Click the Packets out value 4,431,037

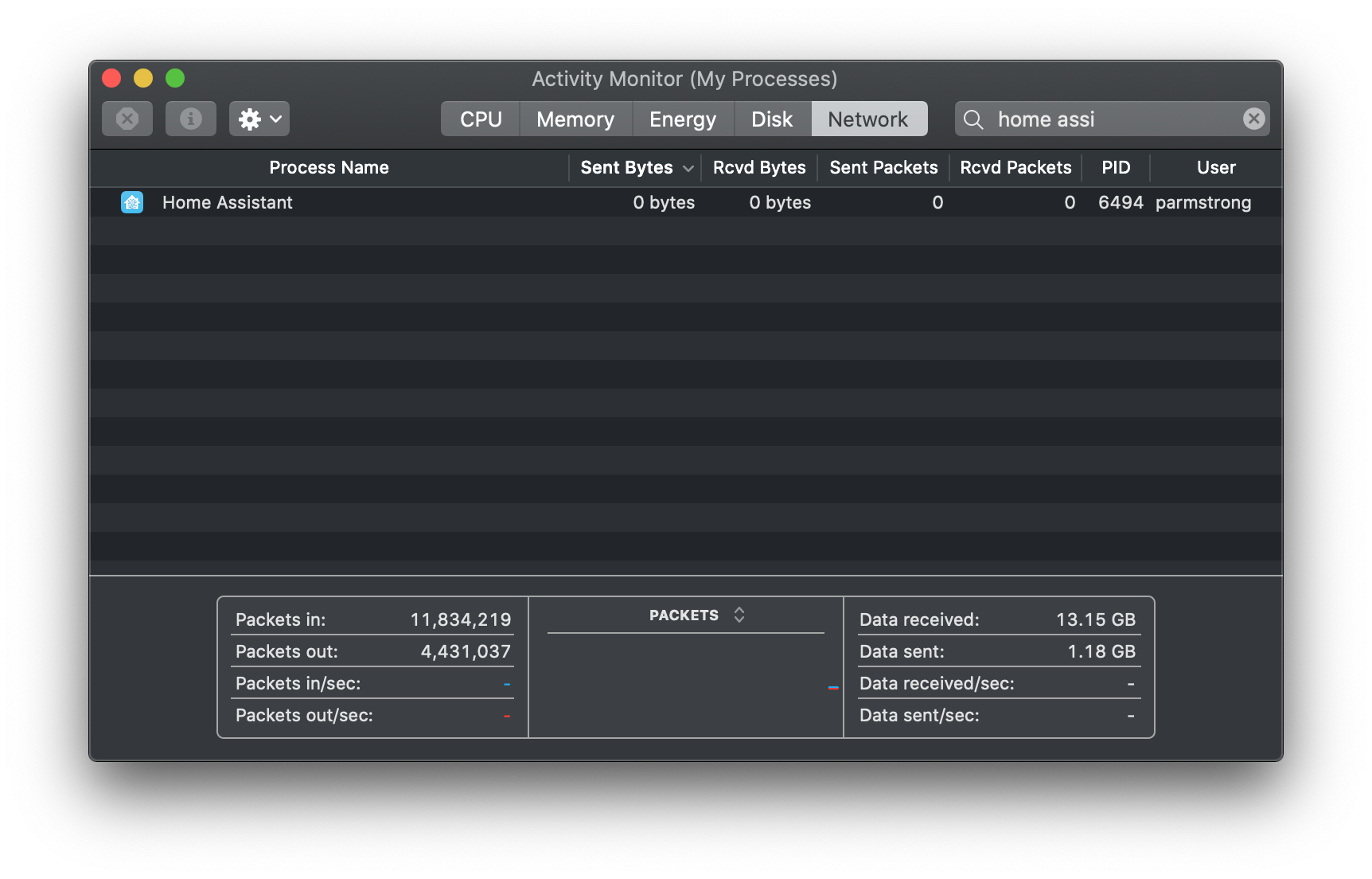(x=466, y=651)
